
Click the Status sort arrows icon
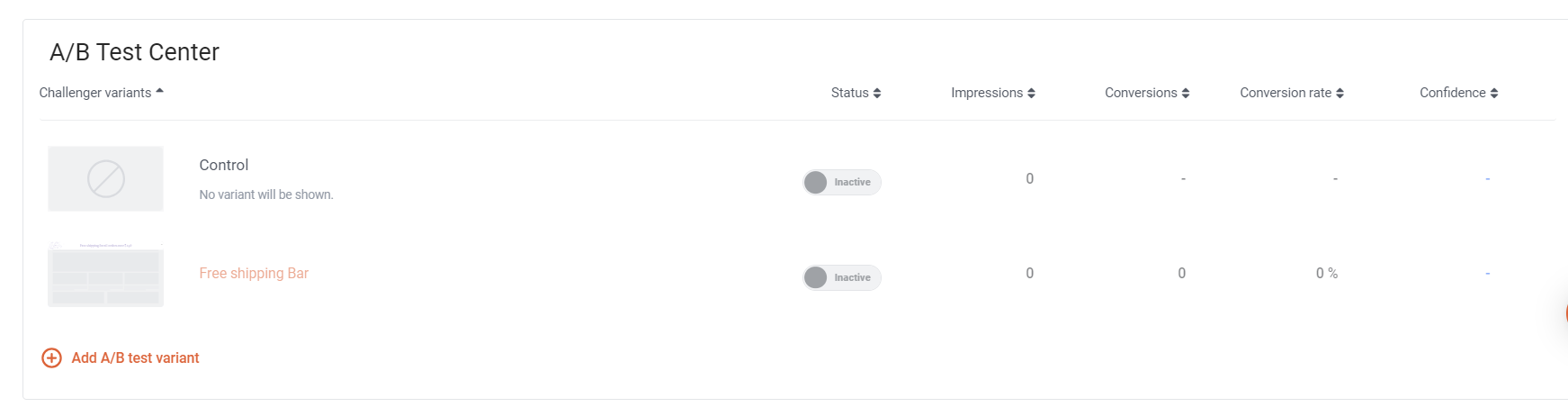[x=877, y=94]
